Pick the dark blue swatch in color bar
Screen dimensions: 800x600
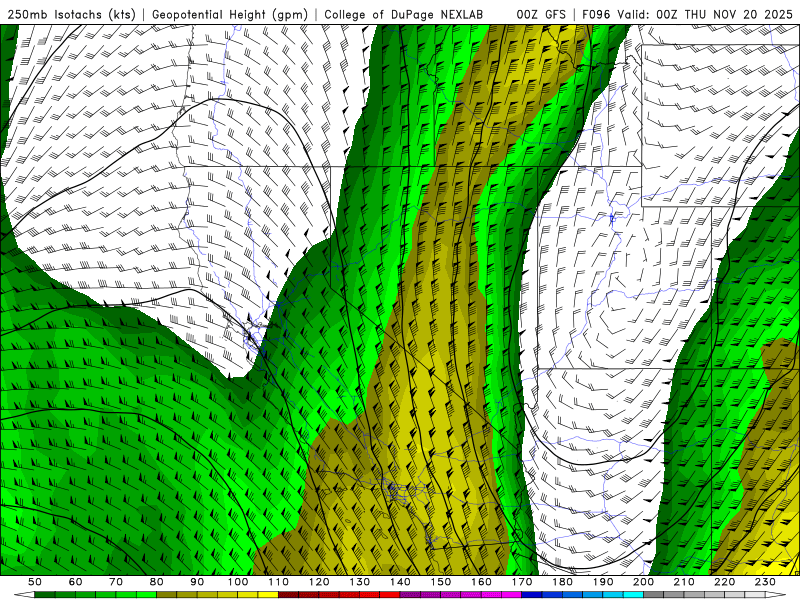pyautogui.click(x=532, y=594)
